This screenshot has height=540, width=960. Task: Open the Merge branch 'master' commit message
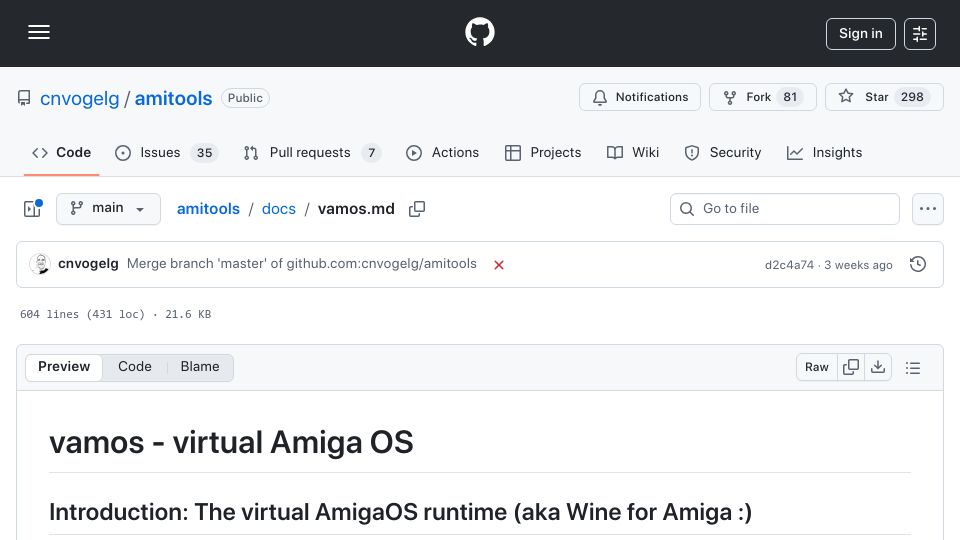[x=301, y=264]
